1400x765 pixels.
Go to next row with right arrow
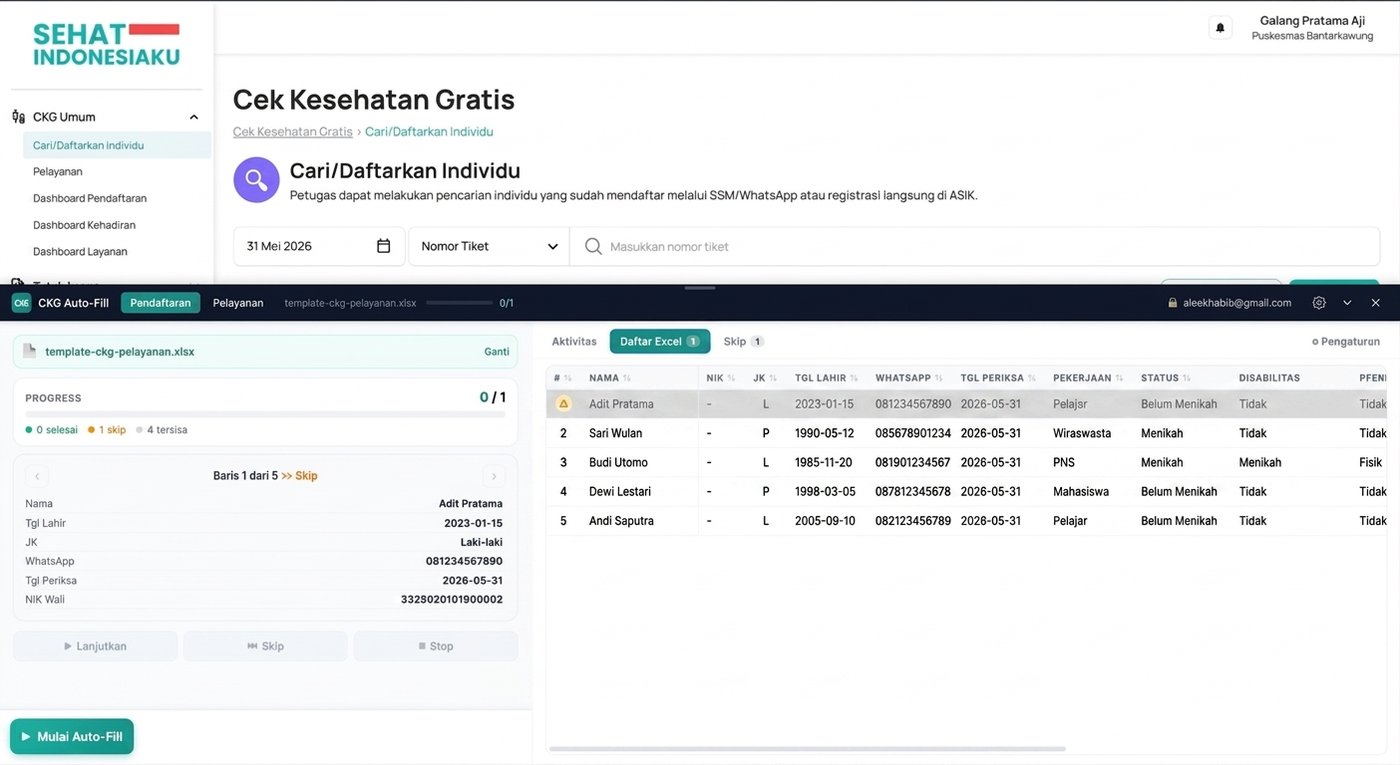[493, 476]
